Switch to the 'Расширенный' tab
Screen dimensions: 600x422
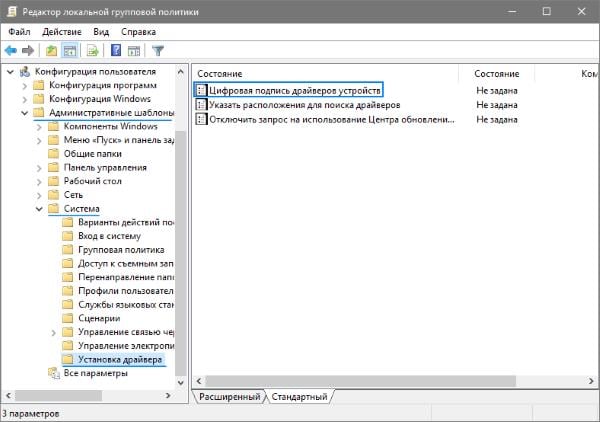[228, 397]
